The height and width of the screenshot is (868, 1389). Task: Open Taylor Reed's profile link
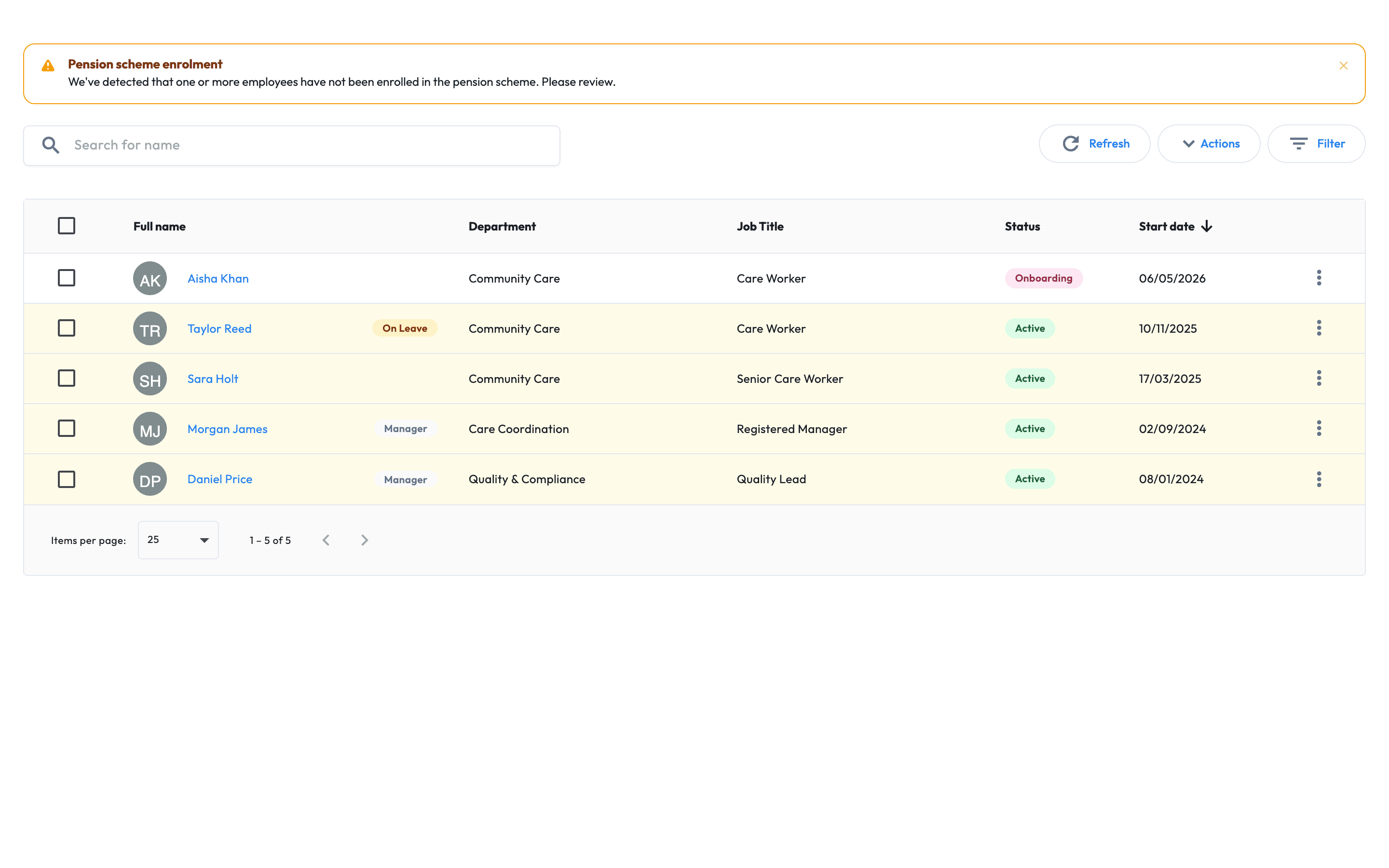219,328
